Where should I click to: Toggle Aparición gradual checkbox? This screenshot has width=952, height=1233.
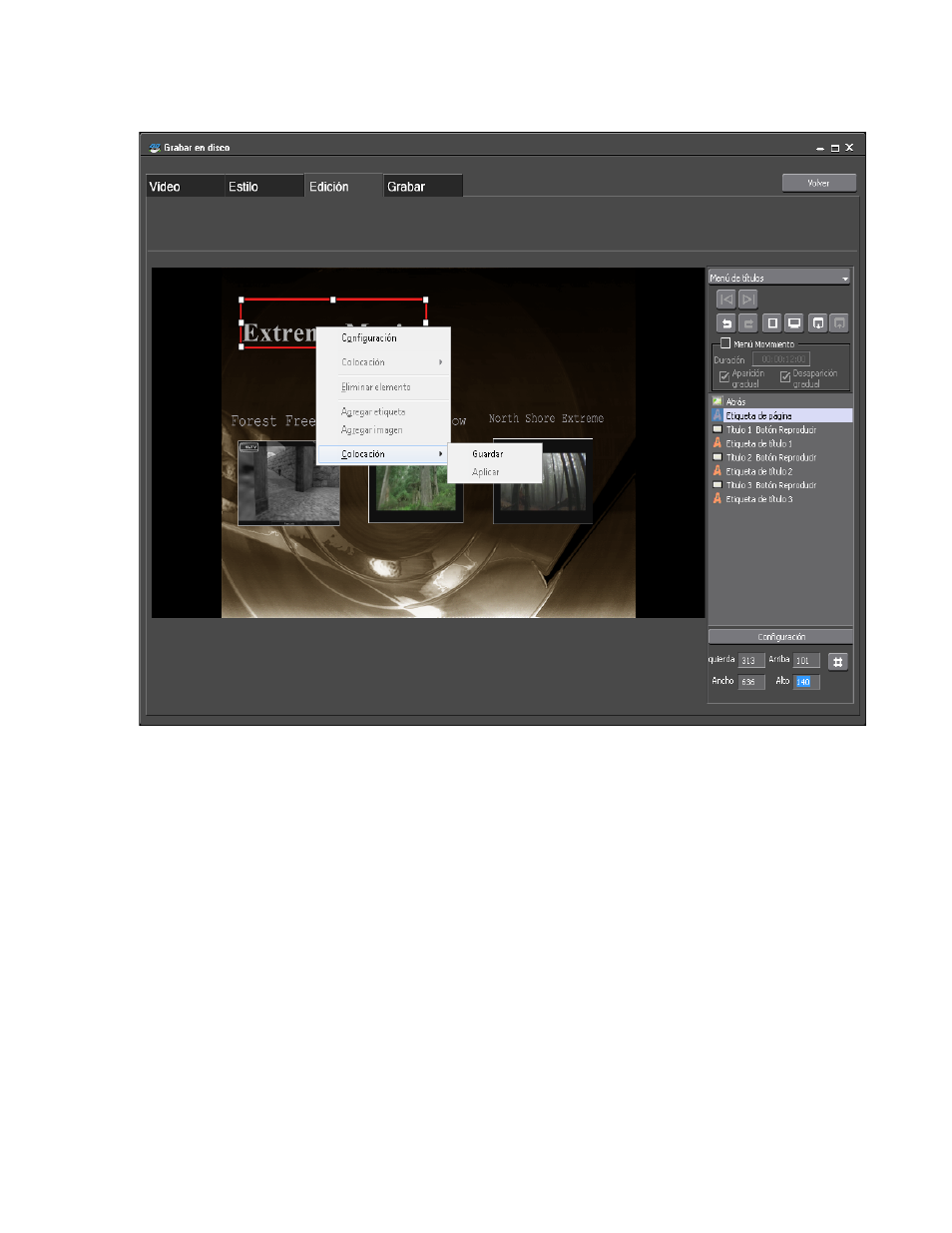click(x=724, y=376)
